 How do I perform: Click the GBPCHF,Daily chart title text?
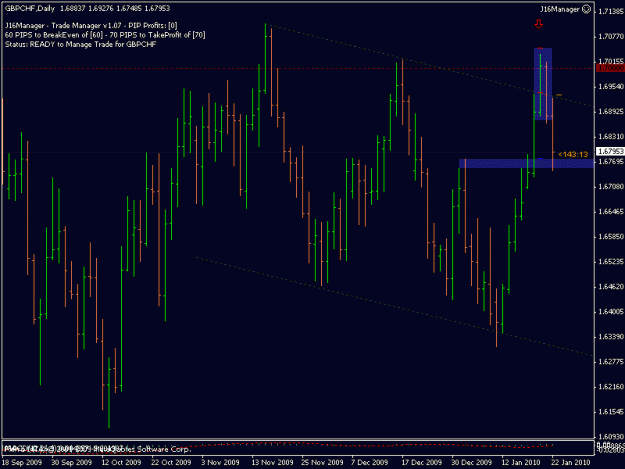[x=30, y=8]
